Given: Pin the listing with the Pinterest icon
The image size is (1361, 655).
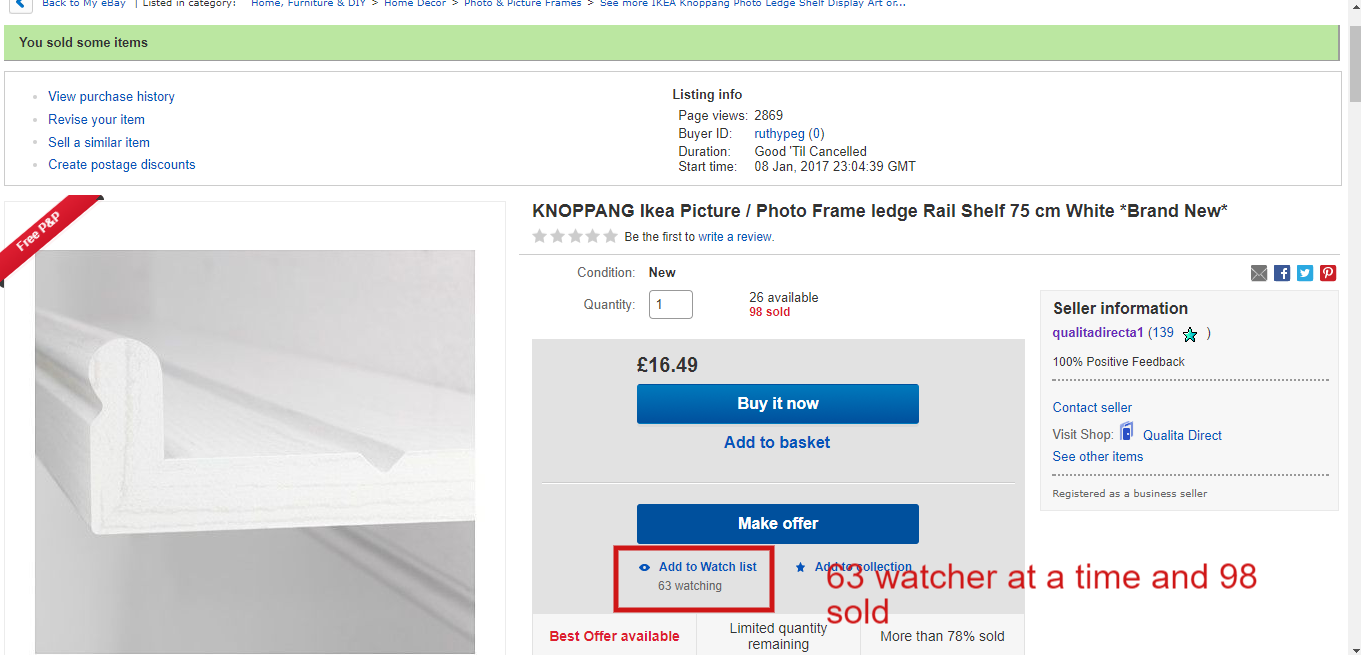Looking at the screenshot, I should (1327, 272).
